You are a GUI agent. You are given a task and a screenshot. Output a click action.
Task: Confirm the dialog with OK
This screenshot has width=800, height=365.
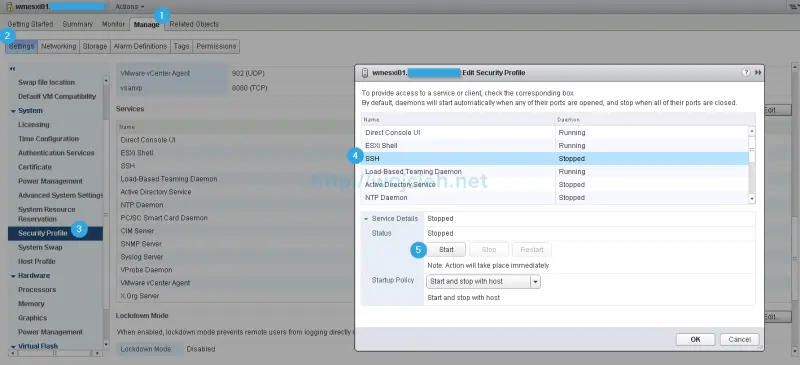click(695, 339)
